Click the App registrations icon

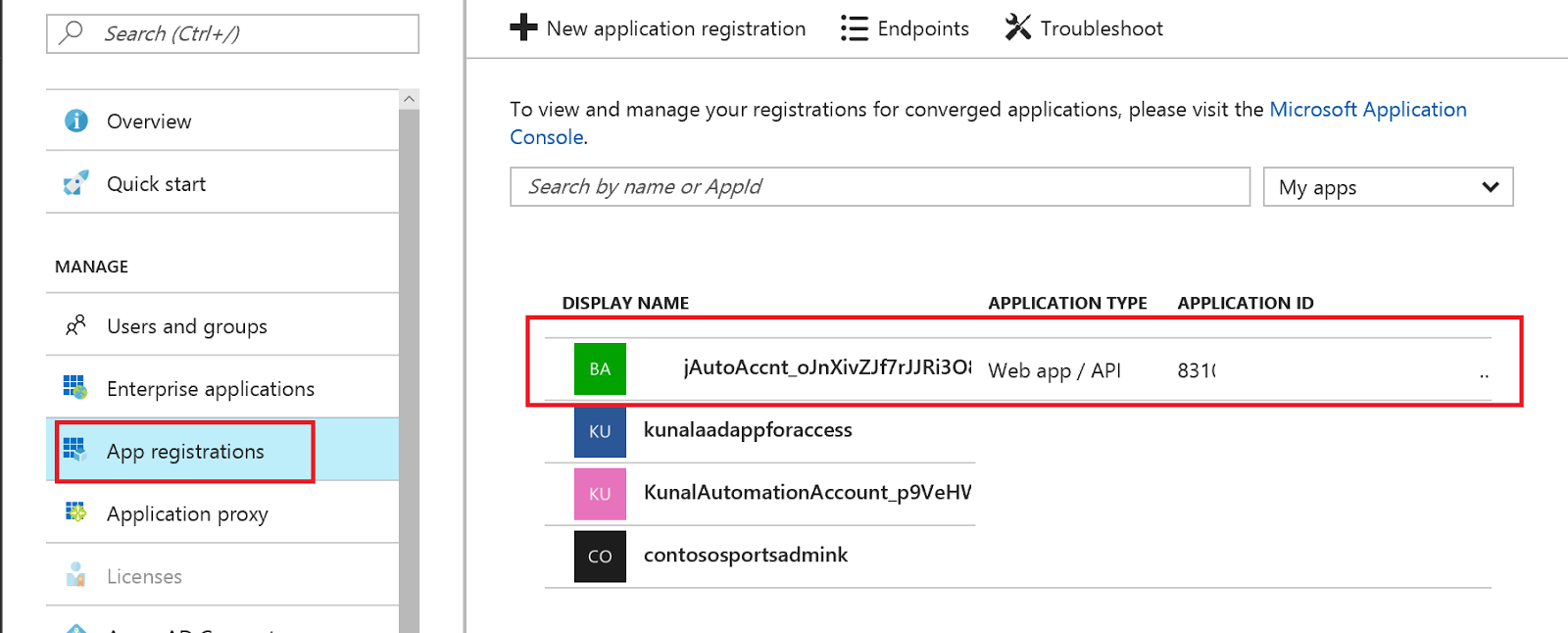click(75, 450)
